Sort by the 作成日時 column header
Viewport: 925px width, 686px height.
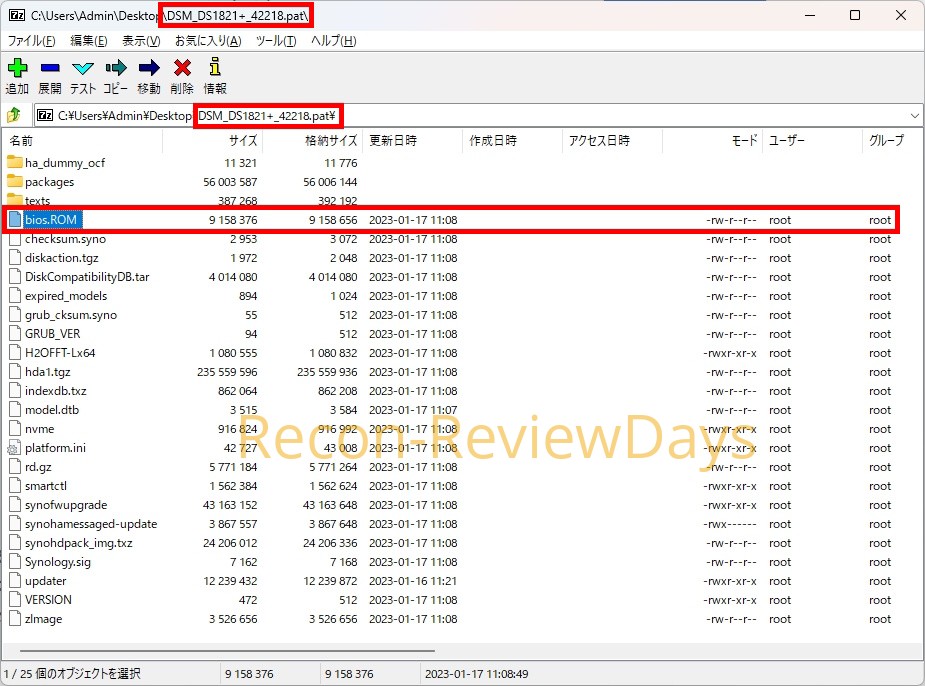(513, 140)
